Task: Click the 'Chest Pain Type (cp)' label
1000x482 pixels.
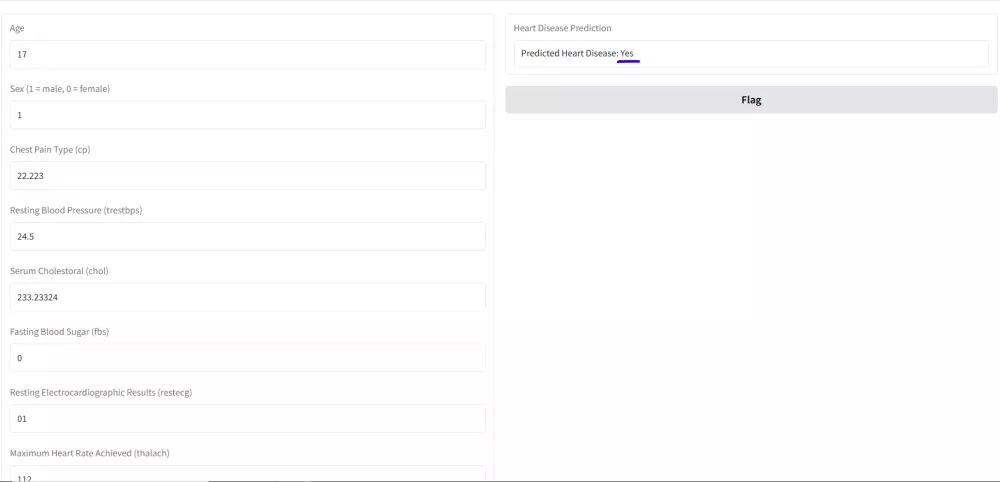Action: click(50, 149)
